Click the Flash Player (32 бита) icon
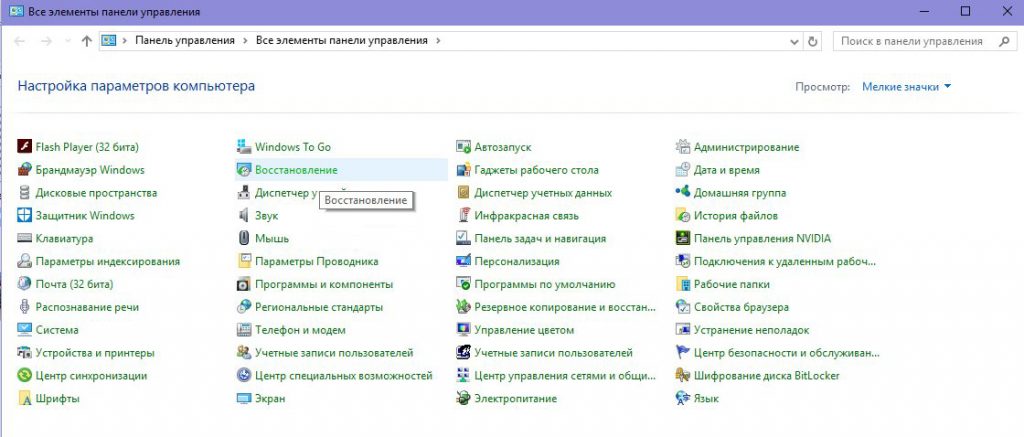Screen dimensions: 1024x437 24,146
